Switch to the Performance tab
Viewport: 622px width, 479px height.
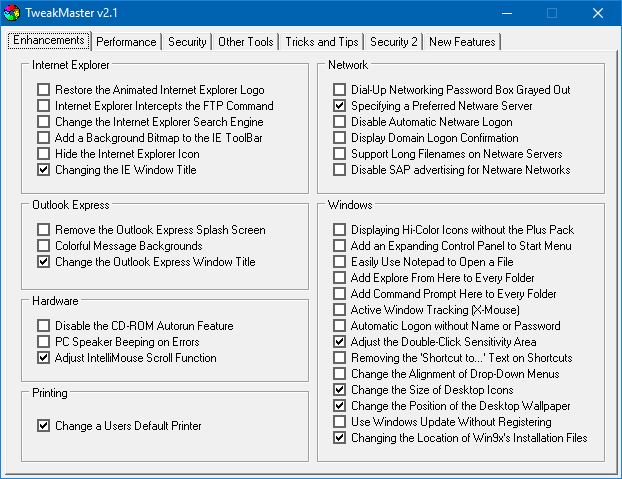pos(126,42)
